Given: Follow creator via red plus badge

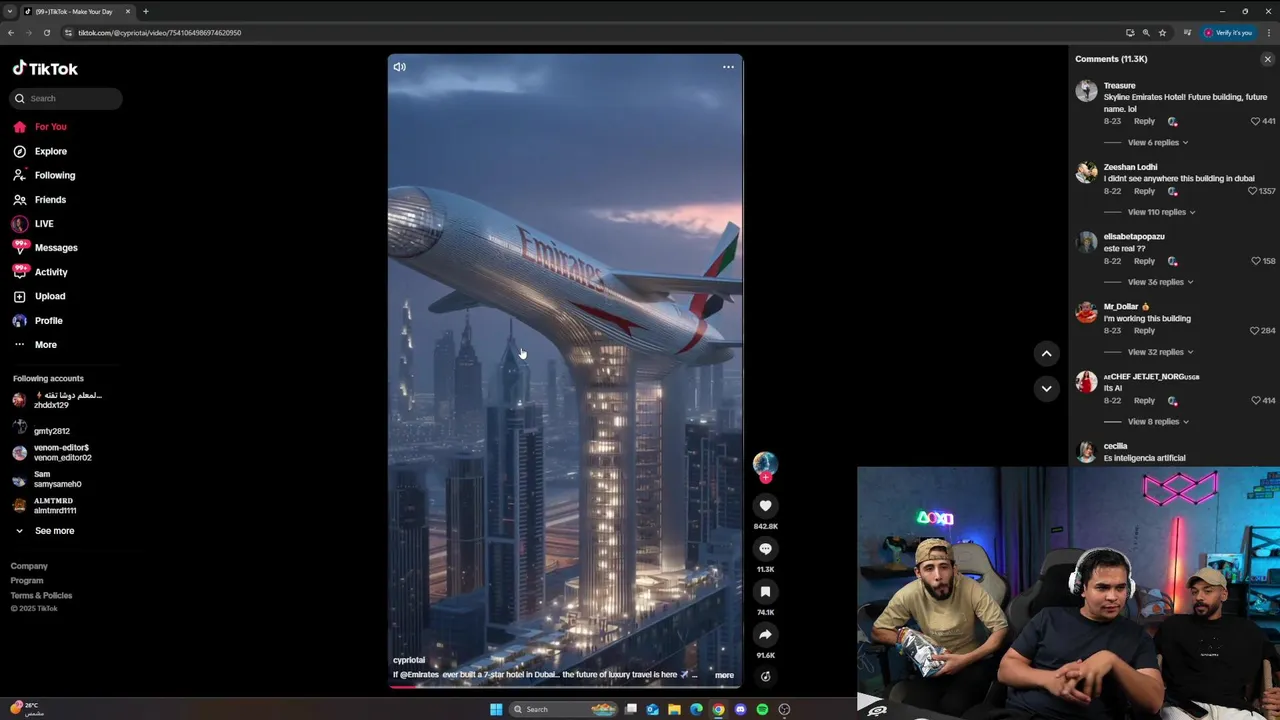Looking at the screenshot, I should pyautogui.click(x=766, y=478).
